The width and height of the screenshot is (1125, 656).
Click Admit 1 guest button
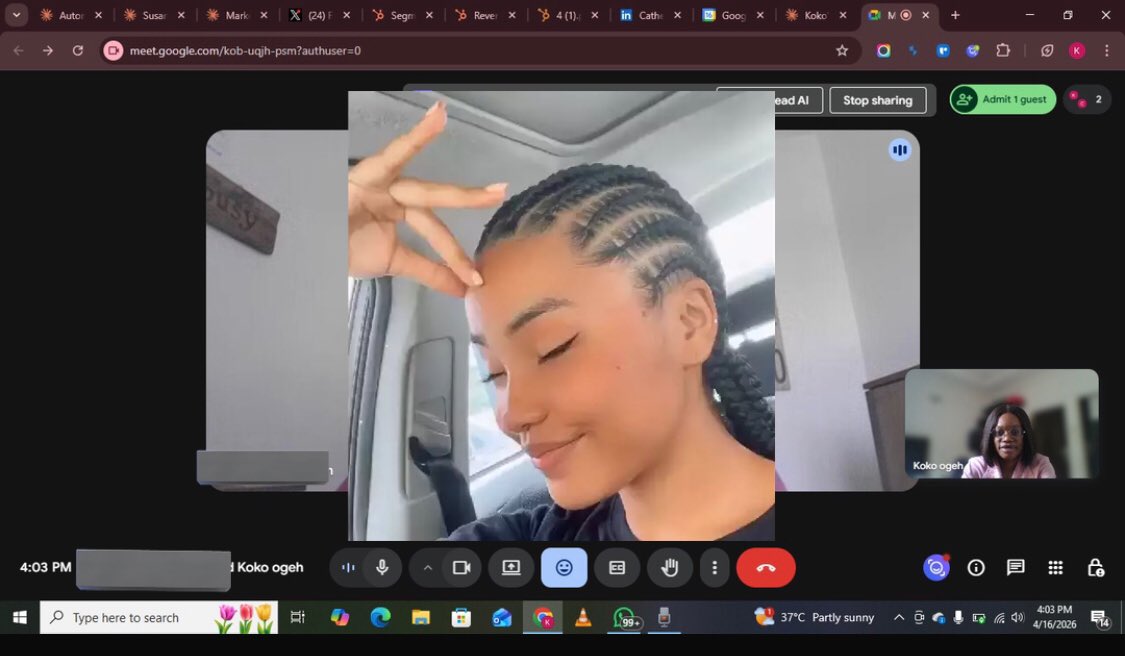point(1003,100)
